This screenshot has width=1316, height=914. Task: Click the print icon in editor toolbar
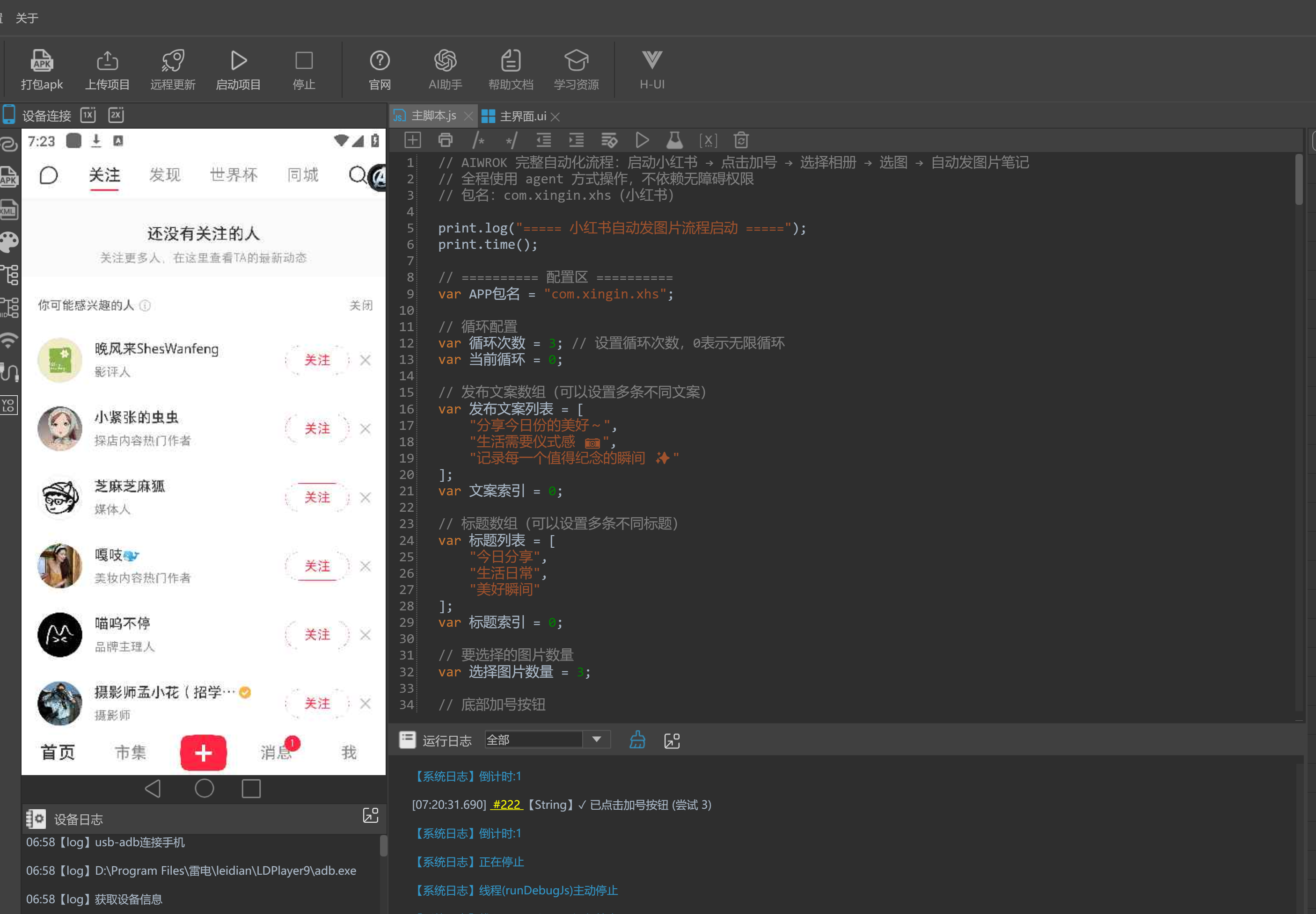[x=445, y=140]
